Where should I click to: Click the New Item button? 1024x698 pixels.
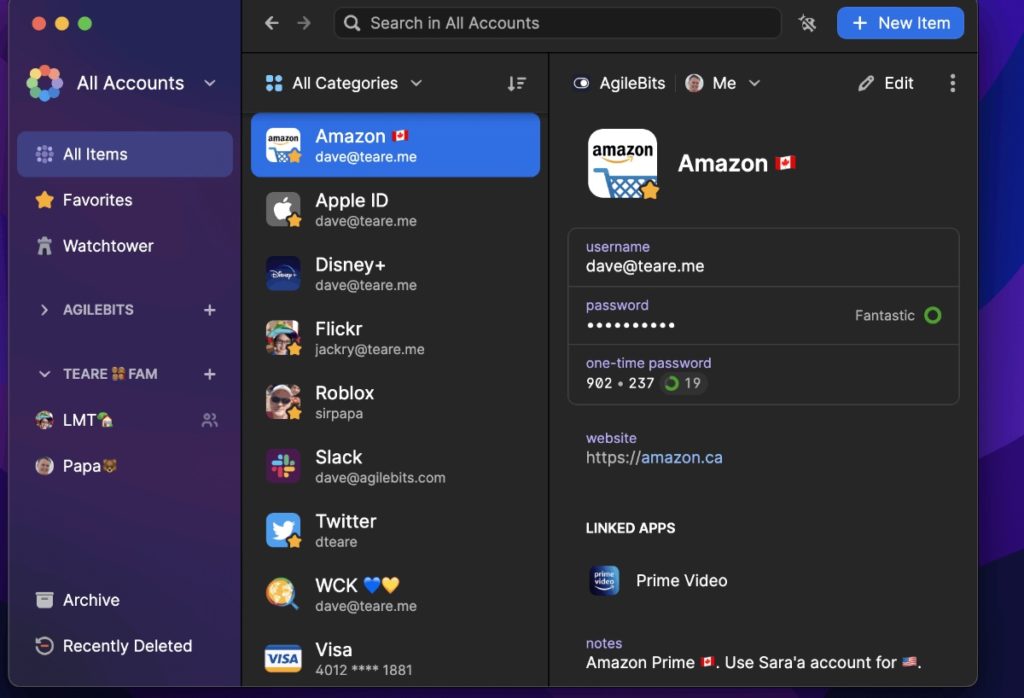900,23
